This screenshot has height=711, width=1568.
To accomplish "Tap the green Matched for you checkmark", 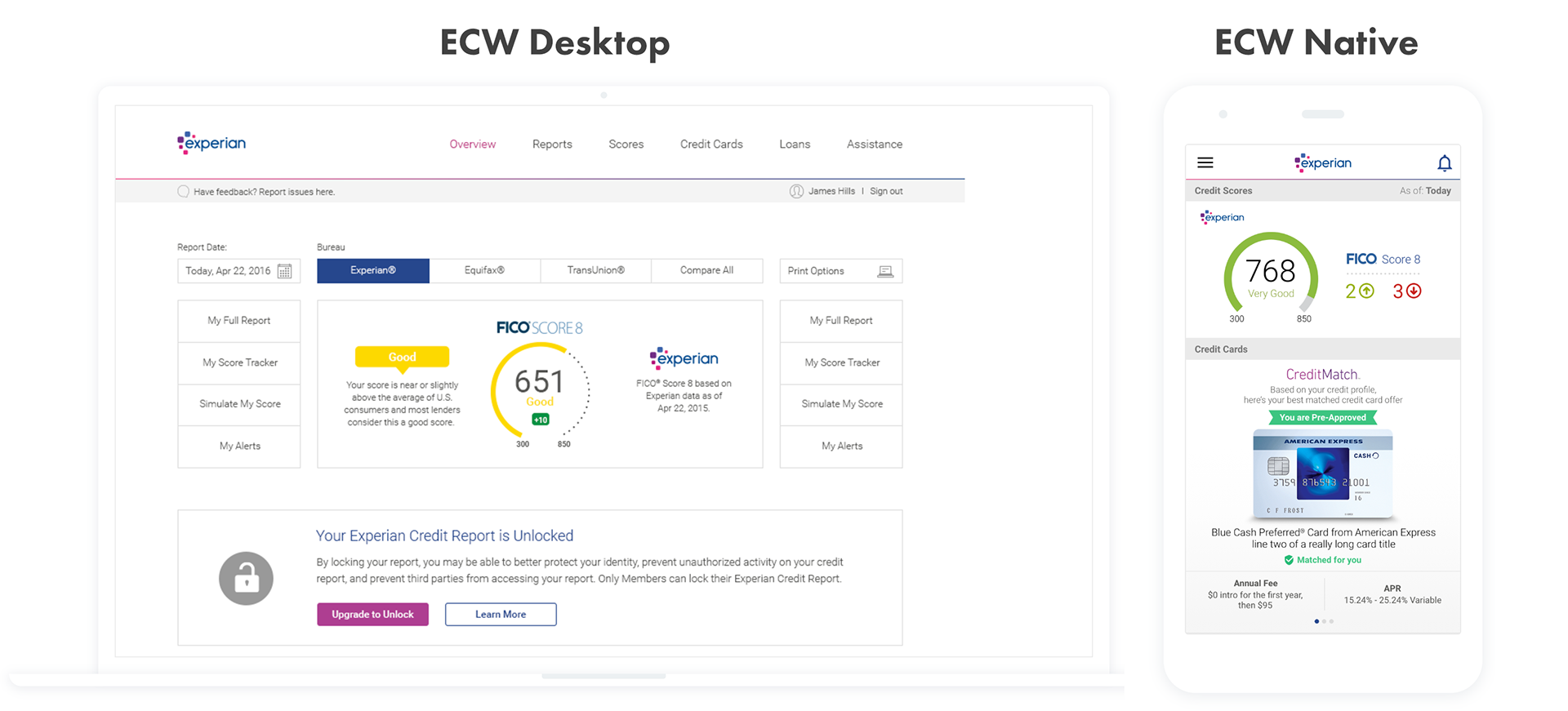I will 1289,560.
